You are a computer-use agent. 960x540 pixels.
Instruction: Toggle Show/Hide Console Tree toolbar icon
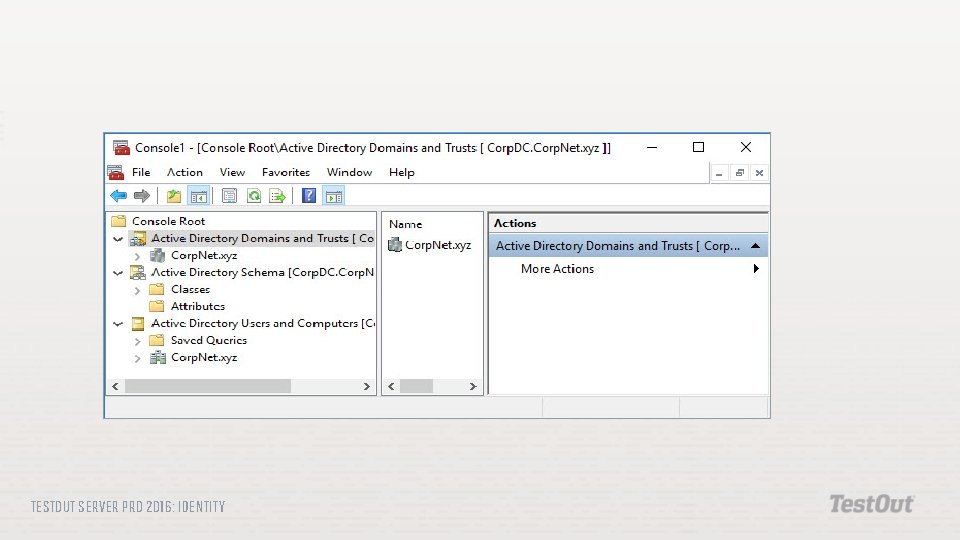click(x=198, y=196)
